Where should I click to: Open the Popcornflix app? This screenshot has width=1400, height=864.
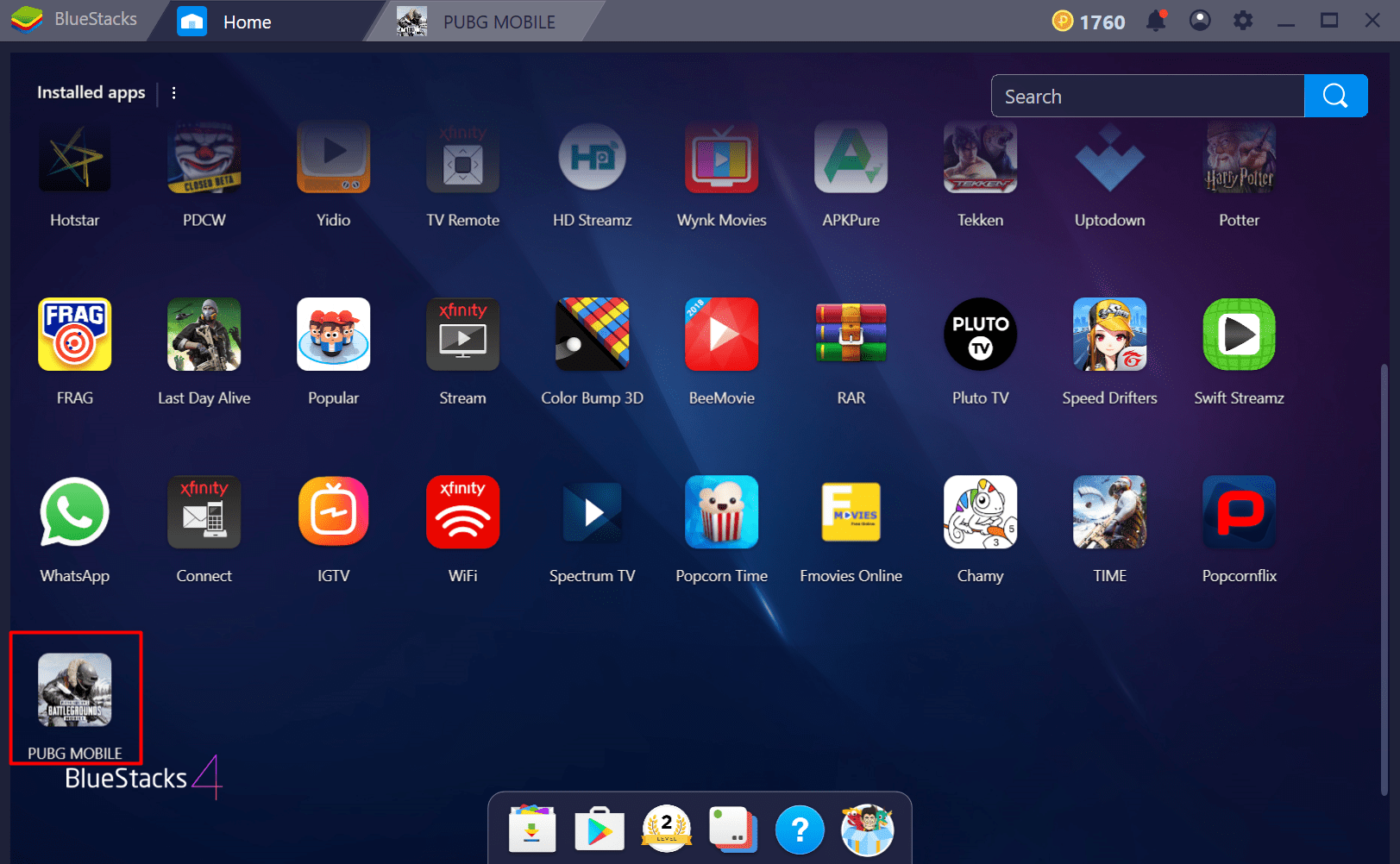[1240, 512]
